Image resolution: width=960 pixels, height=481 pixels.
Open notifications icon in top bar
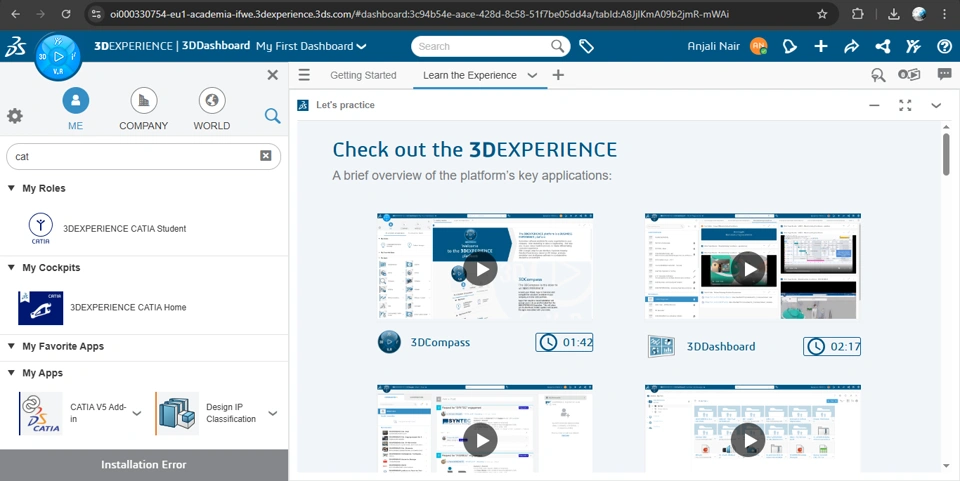tap(790, 47)
